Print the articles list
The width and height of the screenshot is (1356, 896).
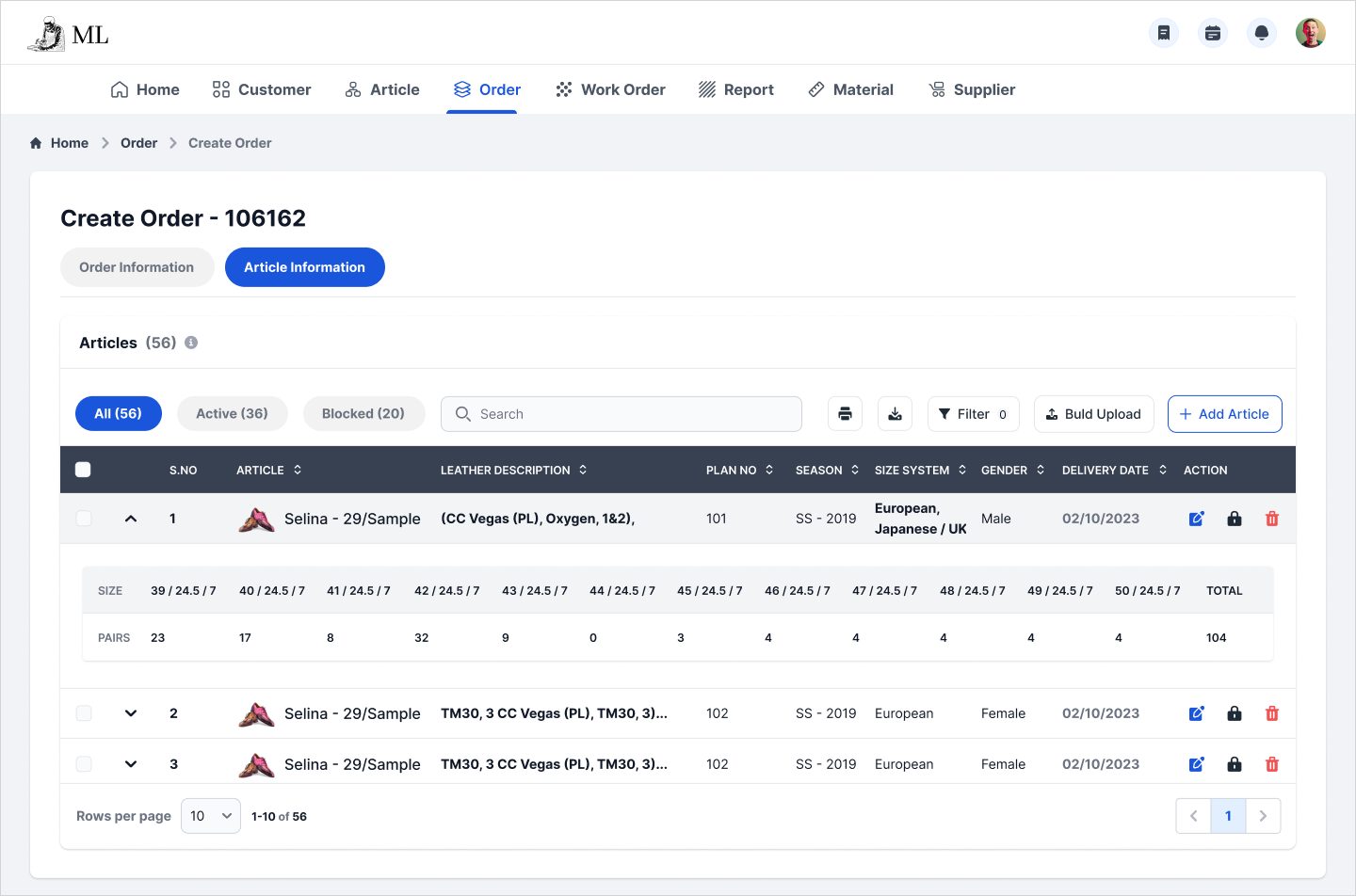tap(845, 414)
